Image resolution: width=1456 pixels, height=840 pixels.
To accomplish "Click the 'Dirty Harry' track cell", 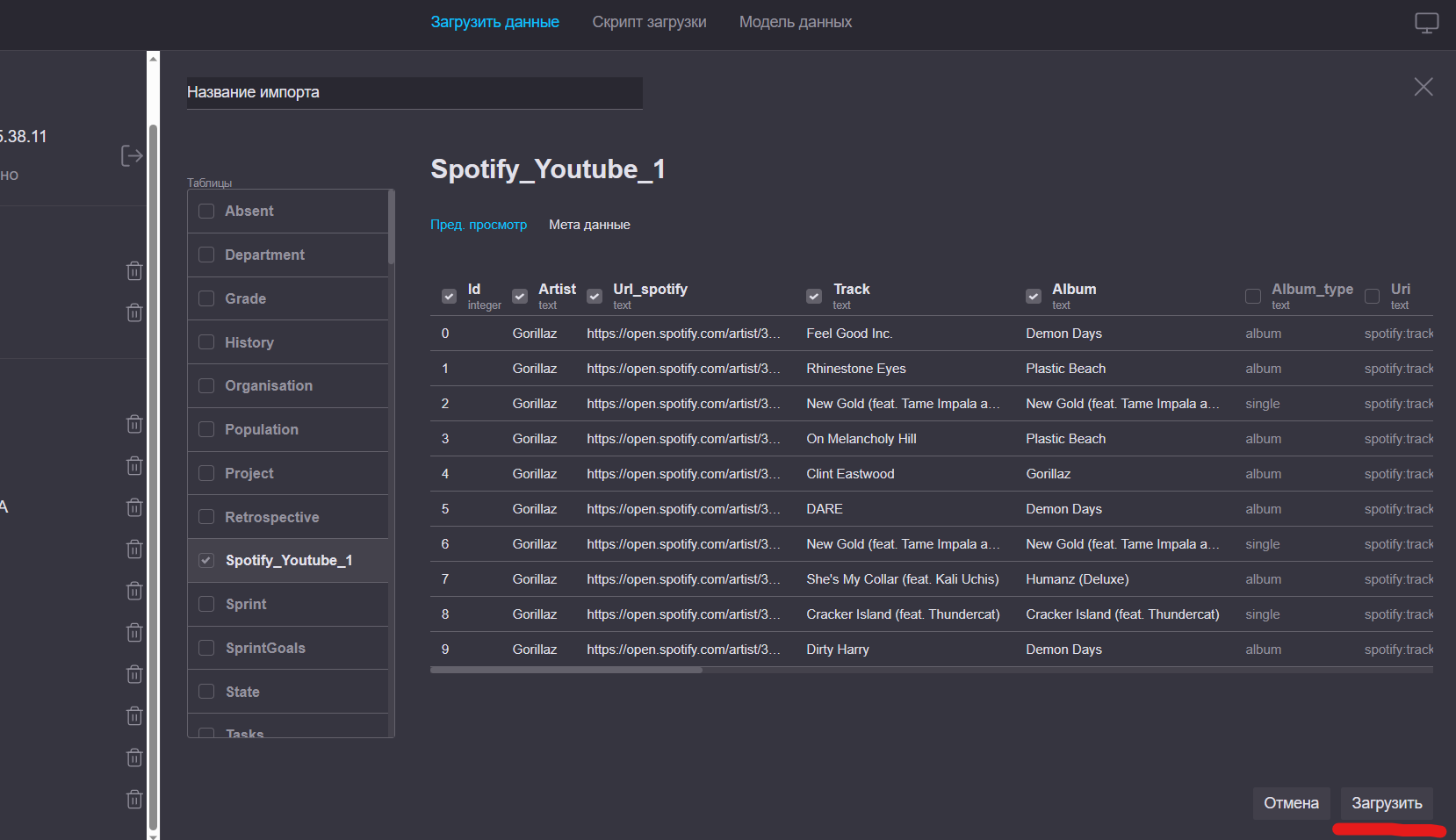I will point(838,650).
